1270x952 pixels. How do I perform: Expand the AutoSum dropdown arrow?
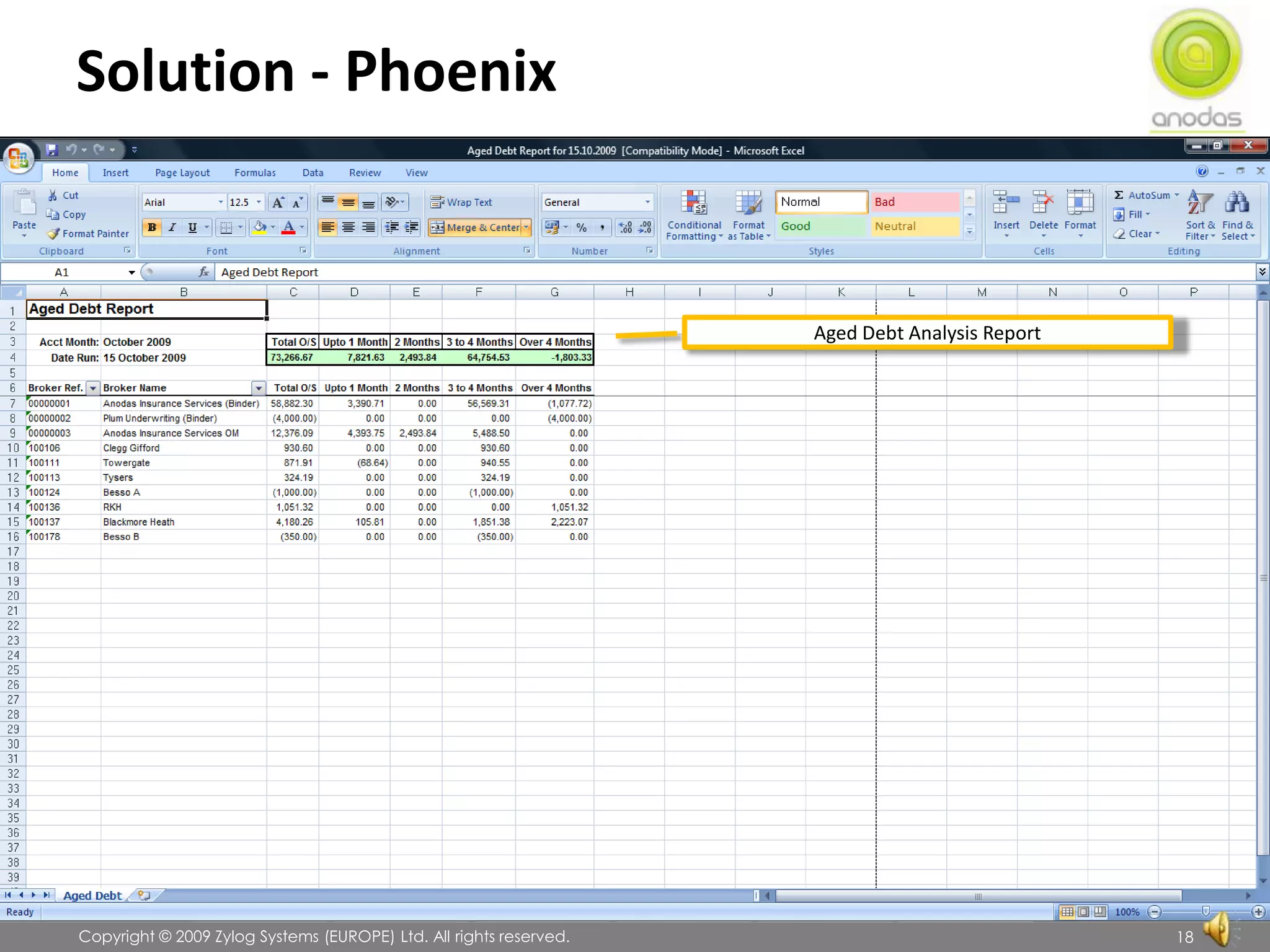pyautogui.click(x=1176, y=195)
